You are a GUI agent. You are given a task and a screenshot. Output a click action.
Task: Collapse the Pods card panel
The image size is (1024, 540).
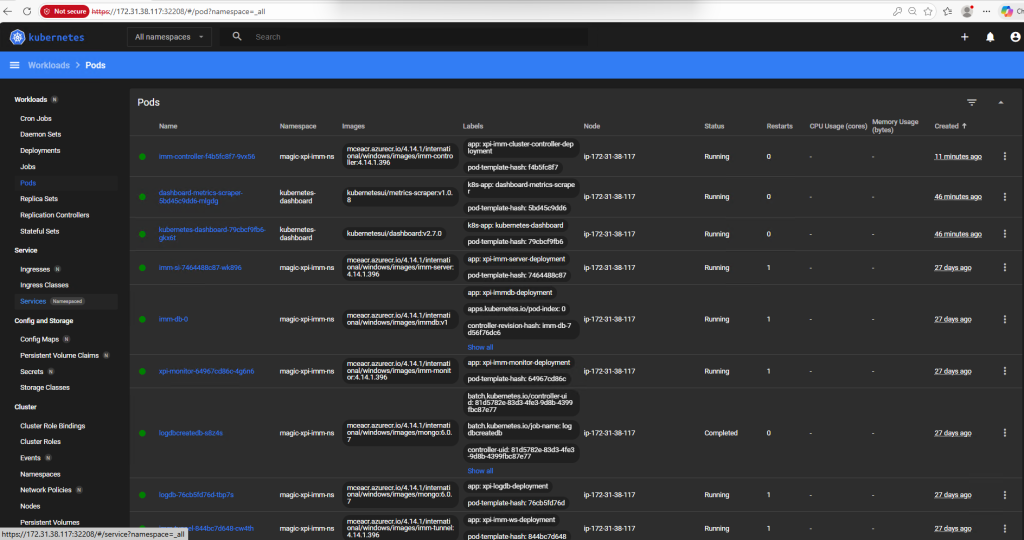coord(1001,102)
